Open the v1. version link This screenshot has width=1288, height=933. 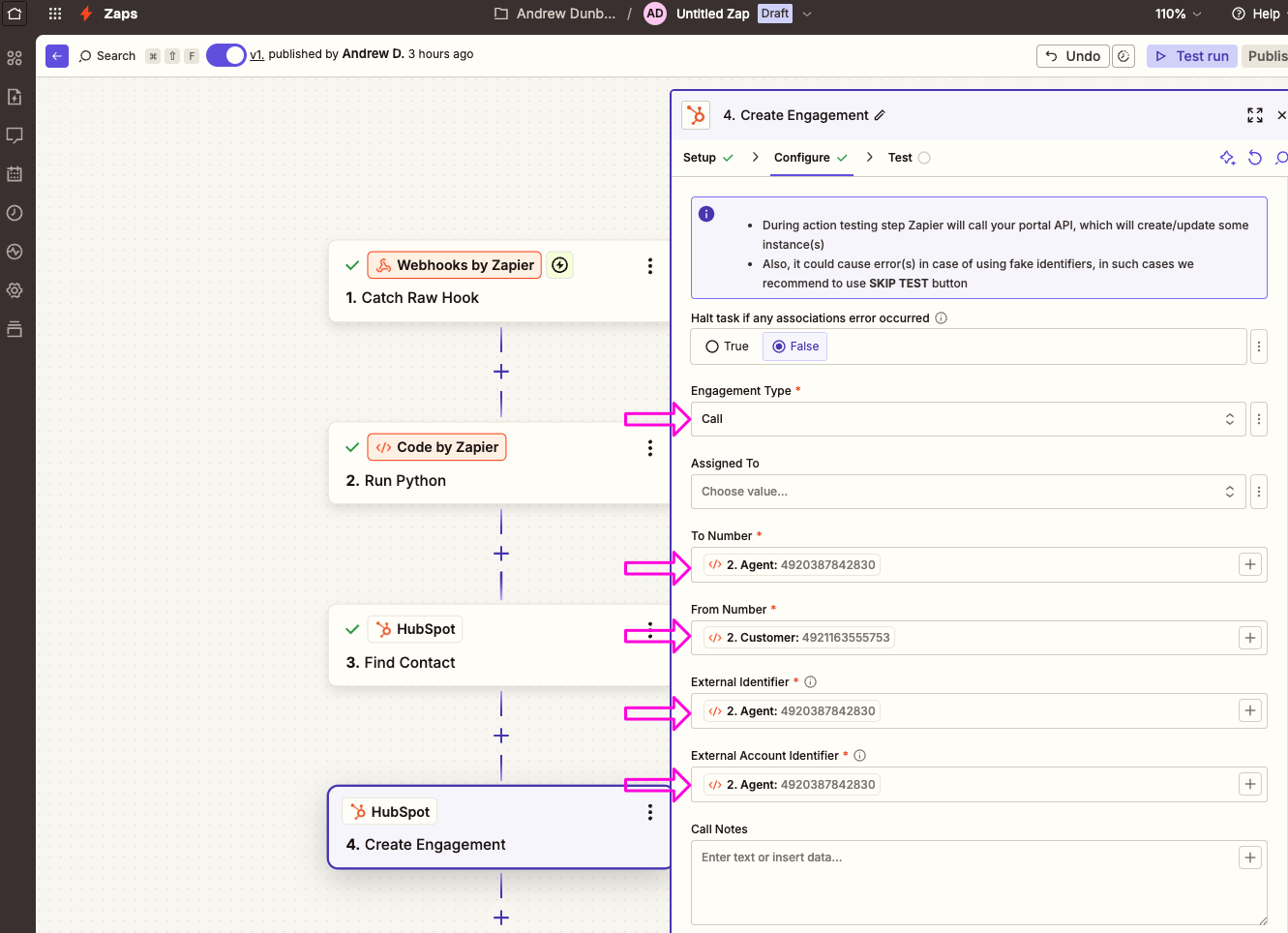(x=256, y=54)
